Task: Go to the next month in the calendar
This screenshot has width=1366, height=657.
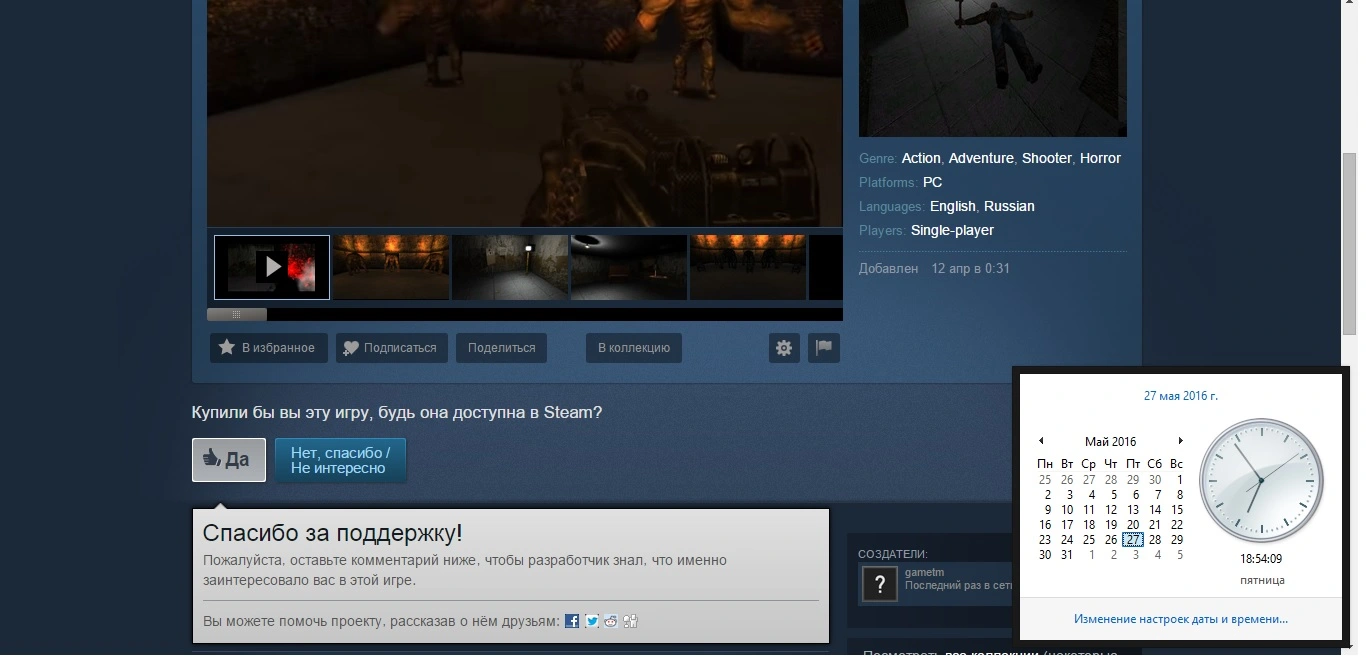Action: tap(1181, 441)
